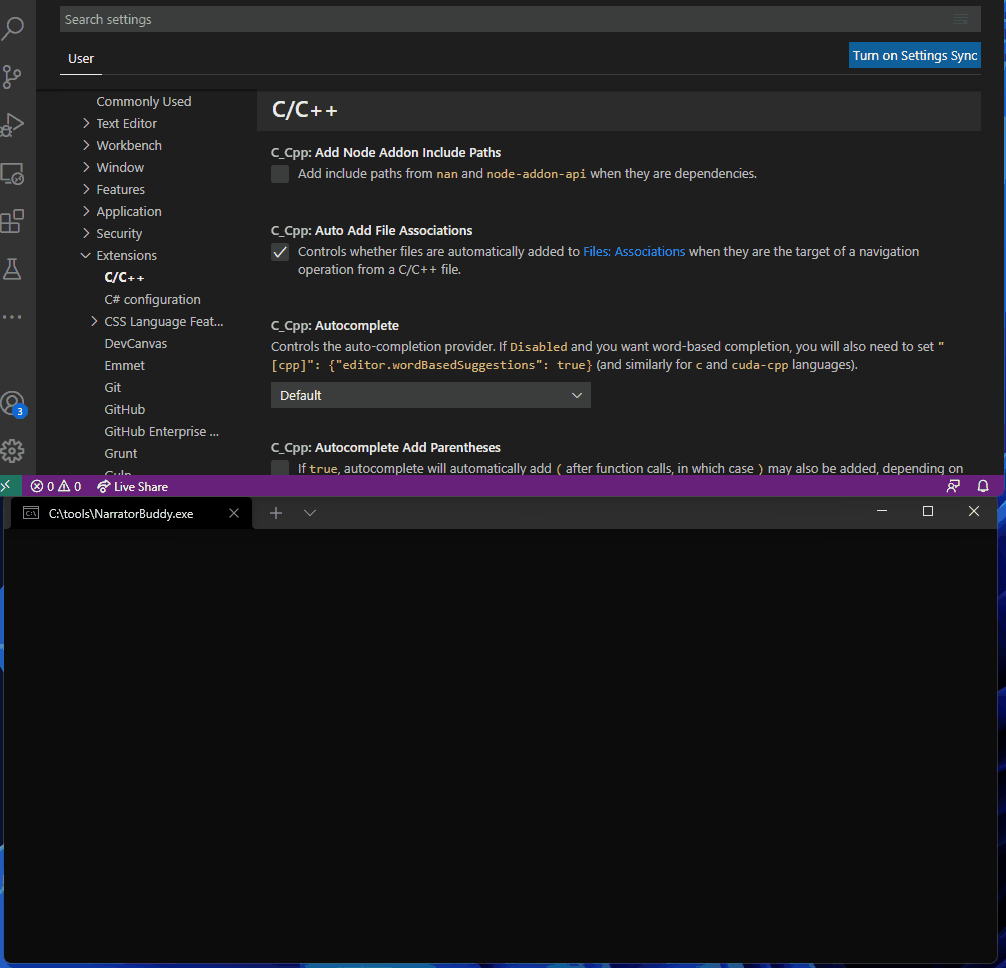Switch to the User settings tab

click(80, 59)
